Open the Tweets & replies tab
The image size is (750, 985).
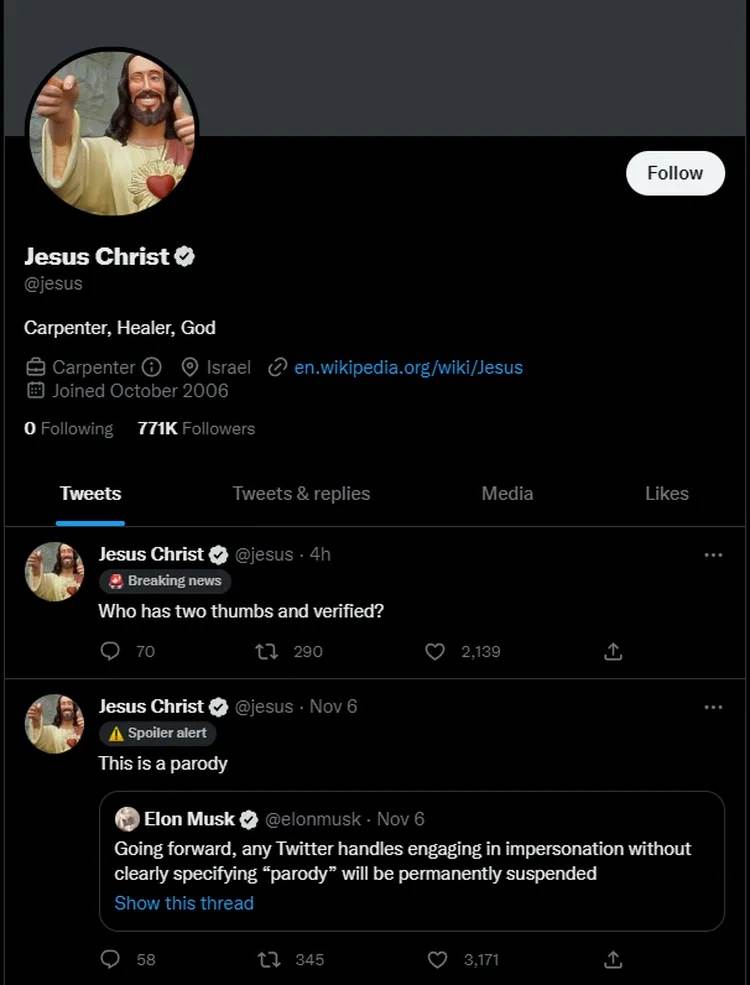pyautogui.click(x=301, y=493)
